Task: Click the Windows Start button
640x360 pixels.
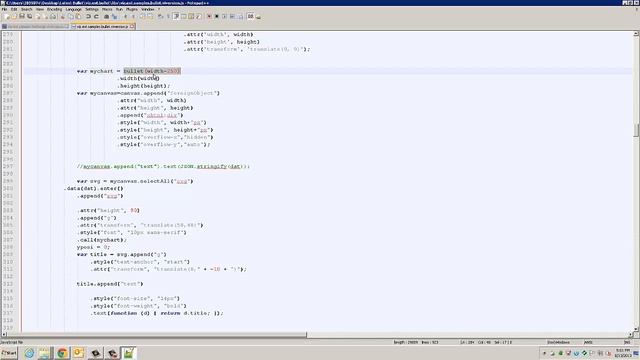Action: click(9, 353)
